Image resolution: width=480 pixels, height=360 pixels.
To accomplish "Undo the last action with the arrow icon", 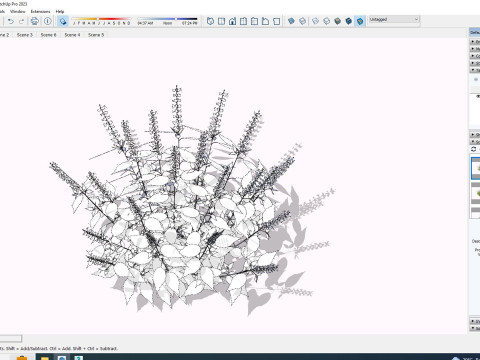I will pos(11,21).
